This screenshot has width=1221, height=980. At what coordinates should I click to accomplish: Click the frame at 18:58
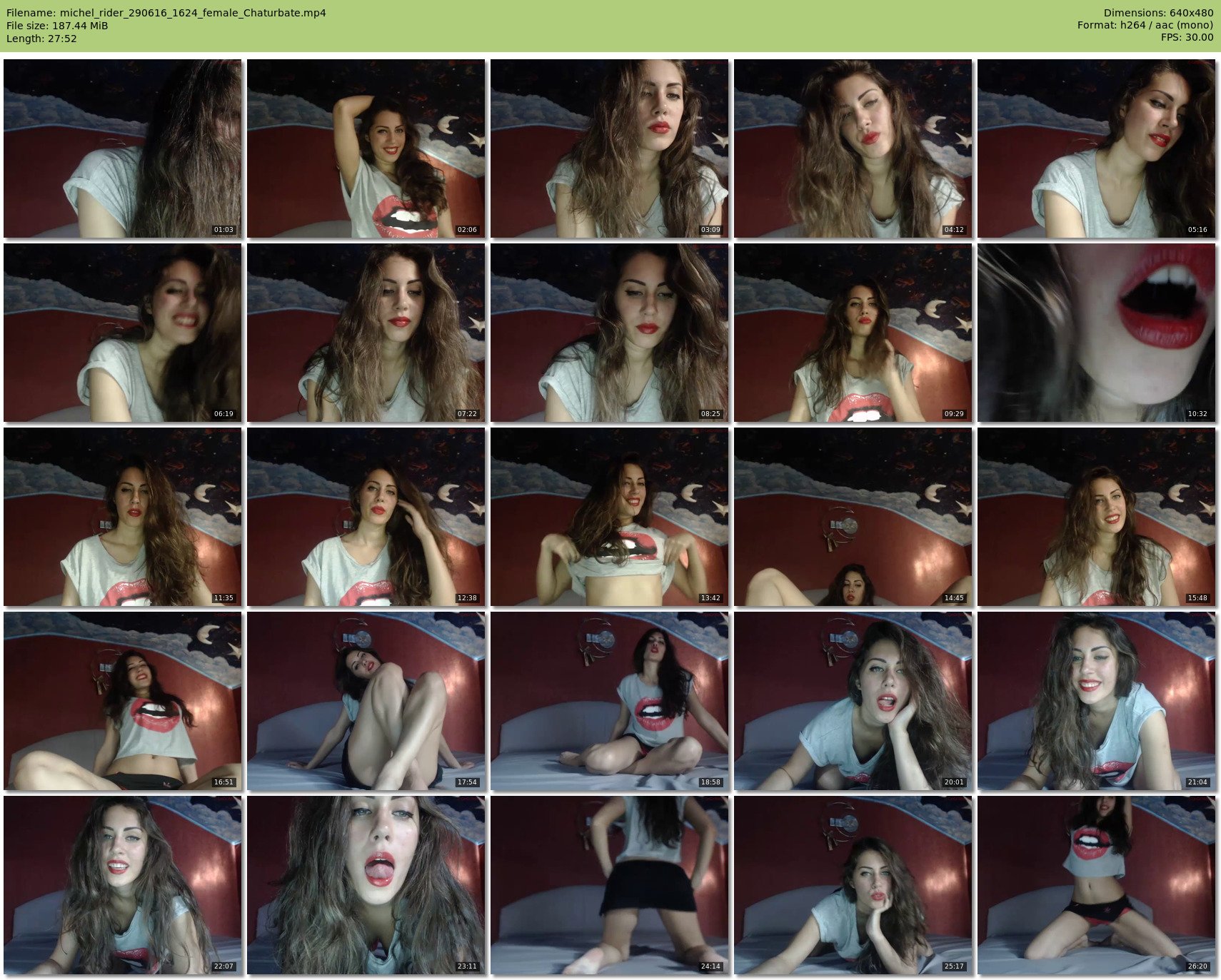(x=610, y=701)
